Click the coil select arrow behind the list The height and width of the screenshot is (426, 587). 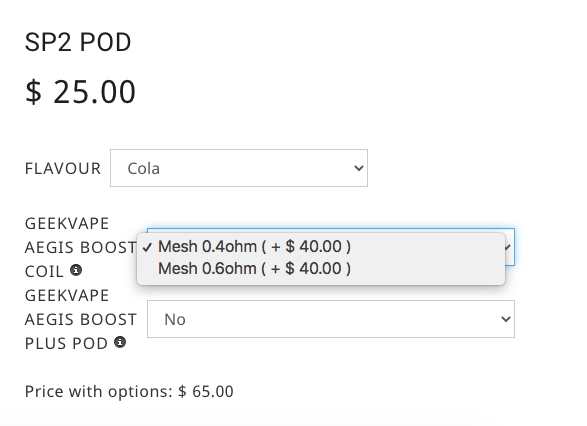(x=509, y=247)
